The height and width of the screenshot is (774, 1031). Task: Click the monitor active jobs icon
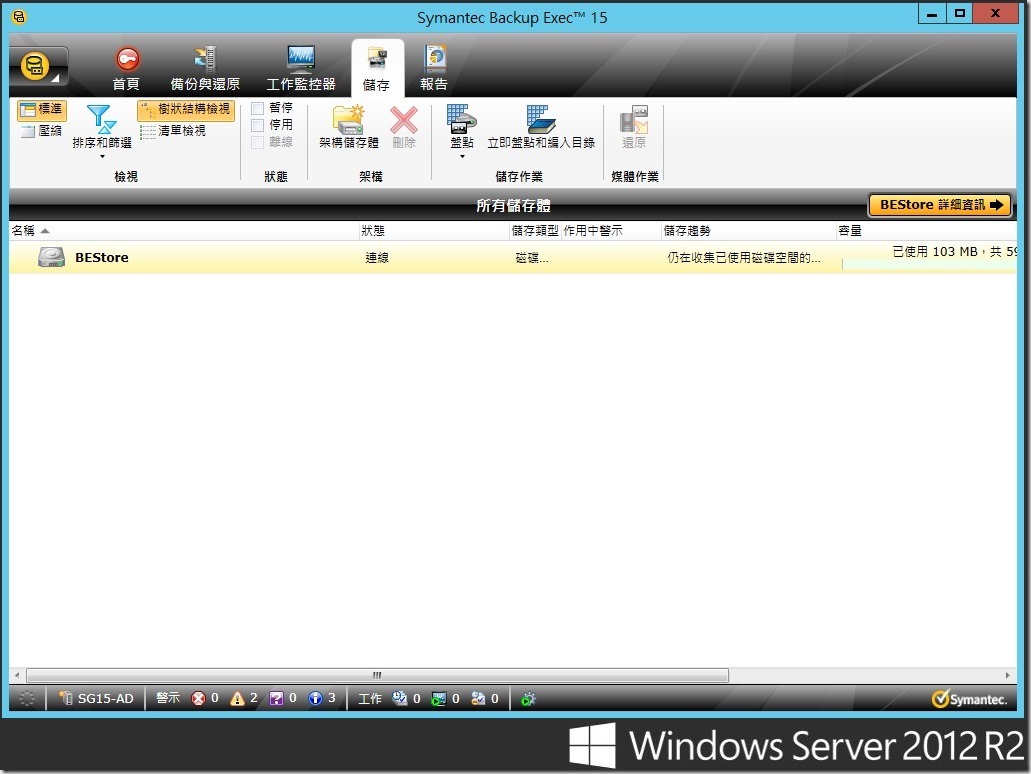439,698
